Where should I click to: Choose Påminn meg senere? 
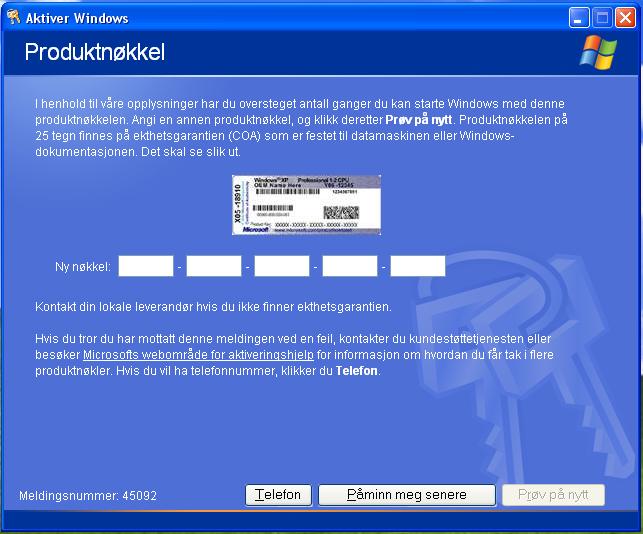(x=407, y=495)
